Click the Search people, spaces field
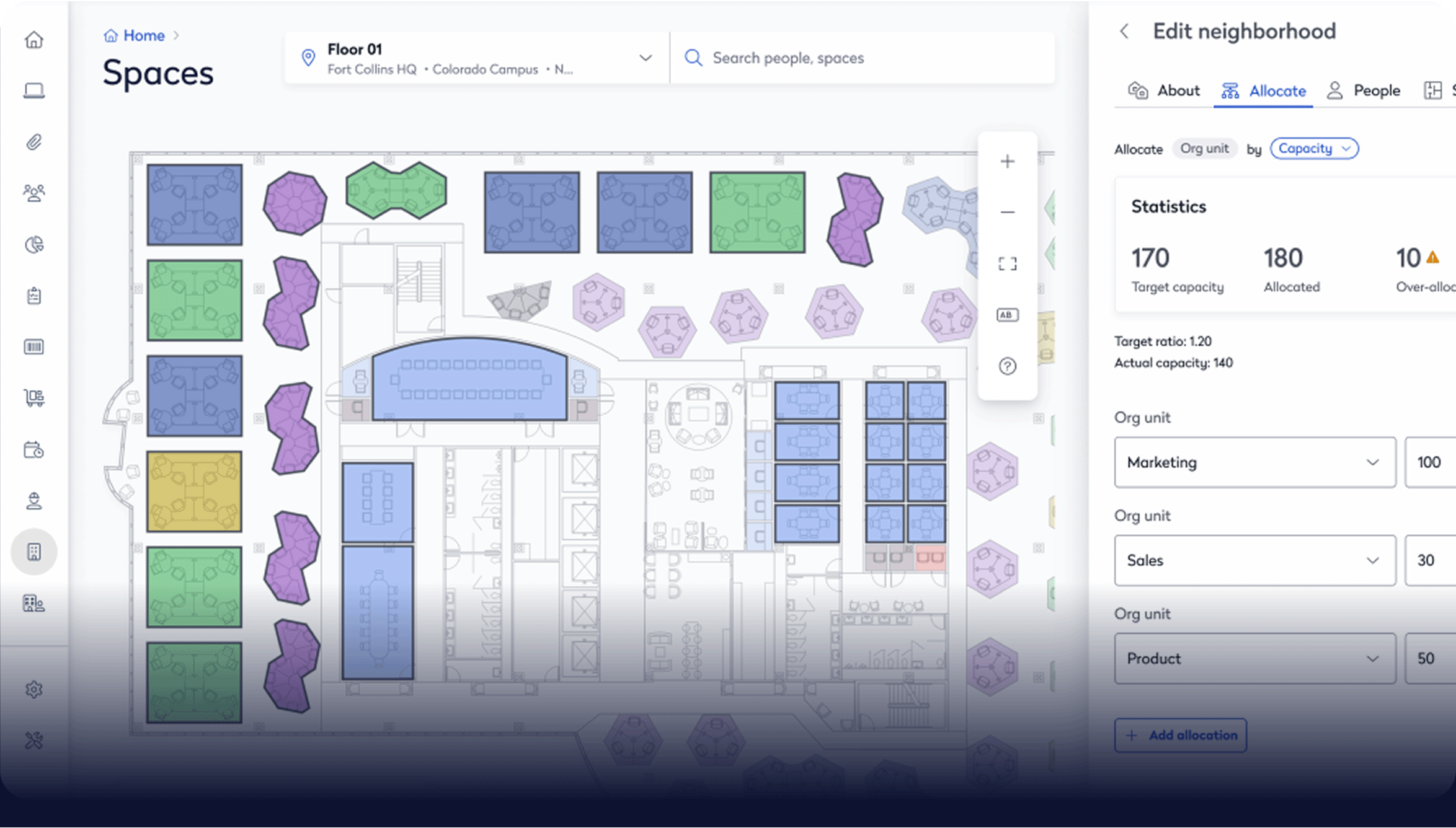1456x828 pixels. click(863, 58)
